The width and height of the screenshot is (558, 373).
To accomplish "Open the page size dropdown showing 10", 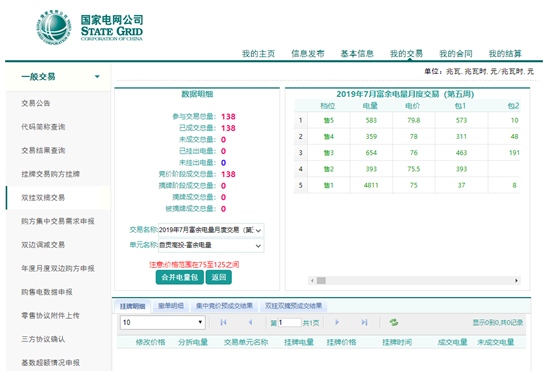I will click(163, 322).
